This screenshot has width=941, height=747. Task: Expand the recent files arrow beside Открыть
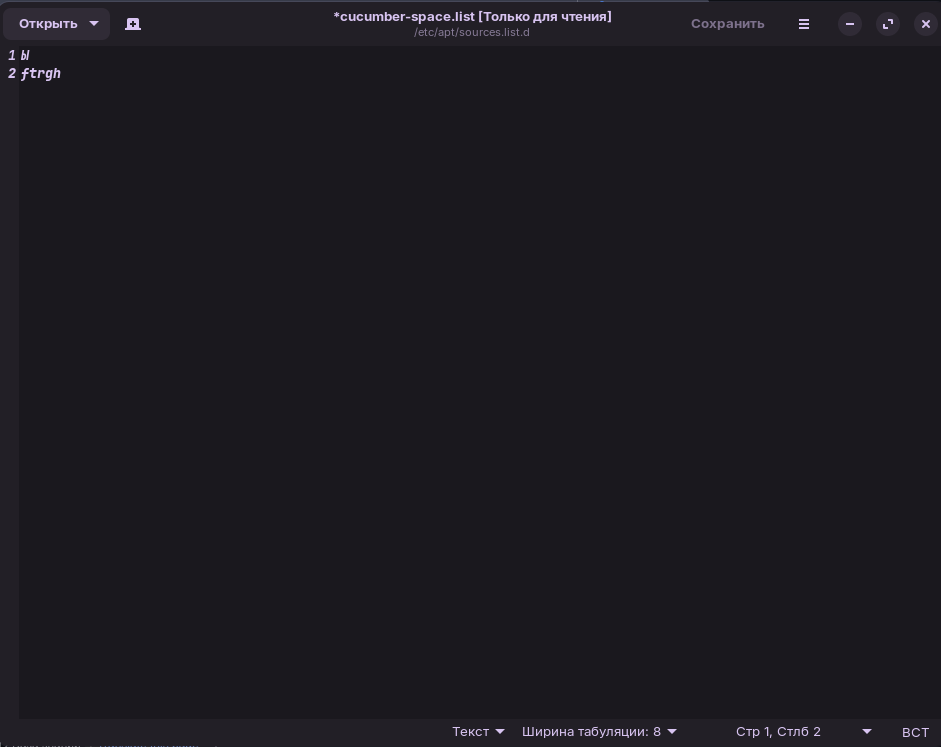(x=94, y=24)
